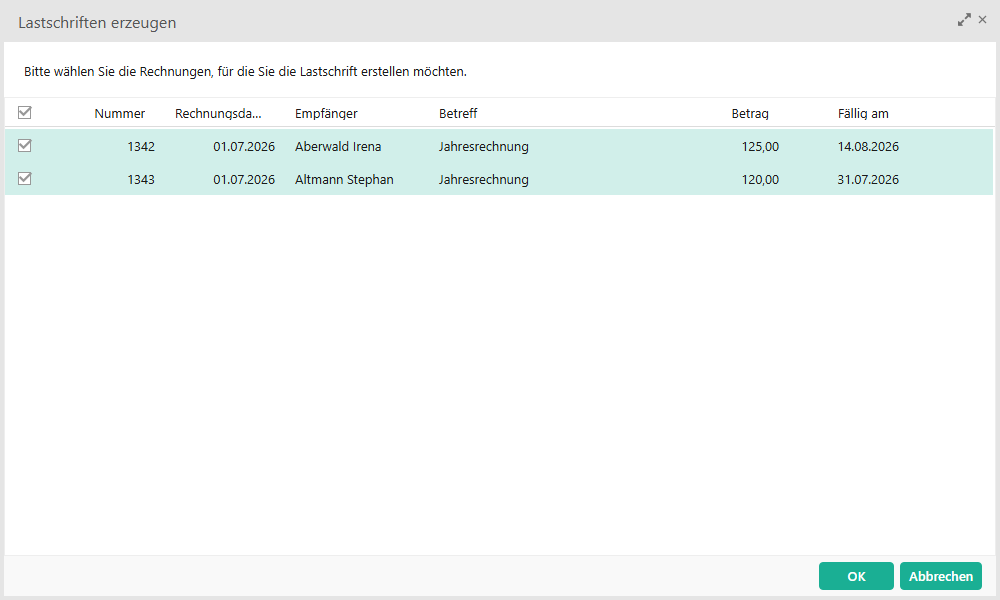Confirm with the OK button
This screenshot has width=1000, height=600.
click(x=856, y=576)
